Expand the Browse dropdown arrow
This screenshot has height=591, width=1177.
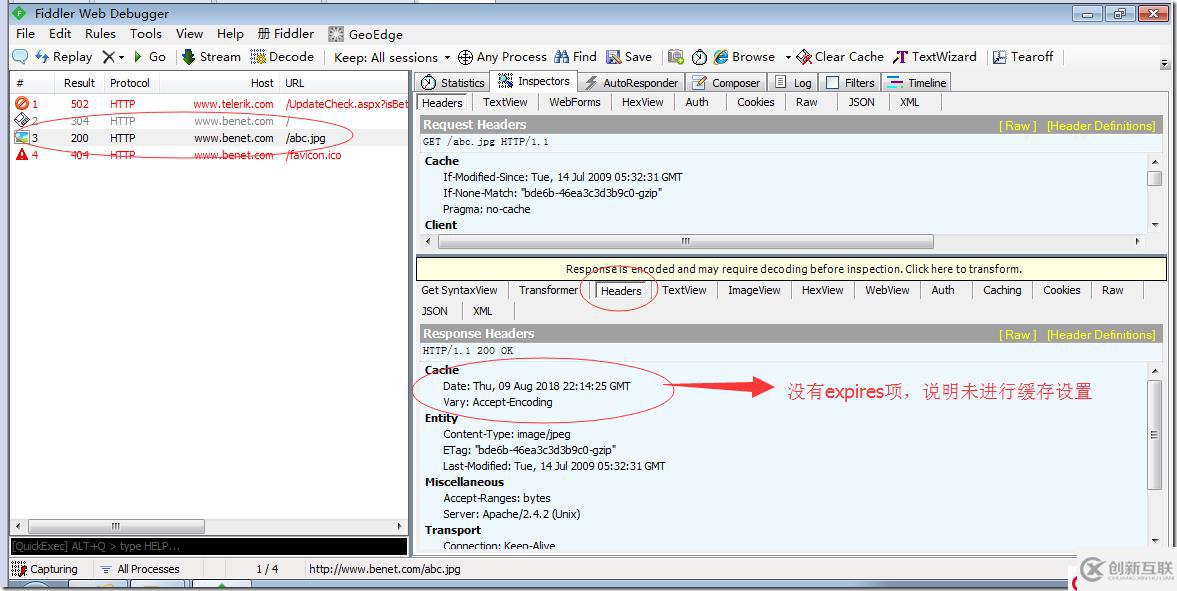point(788,57)
